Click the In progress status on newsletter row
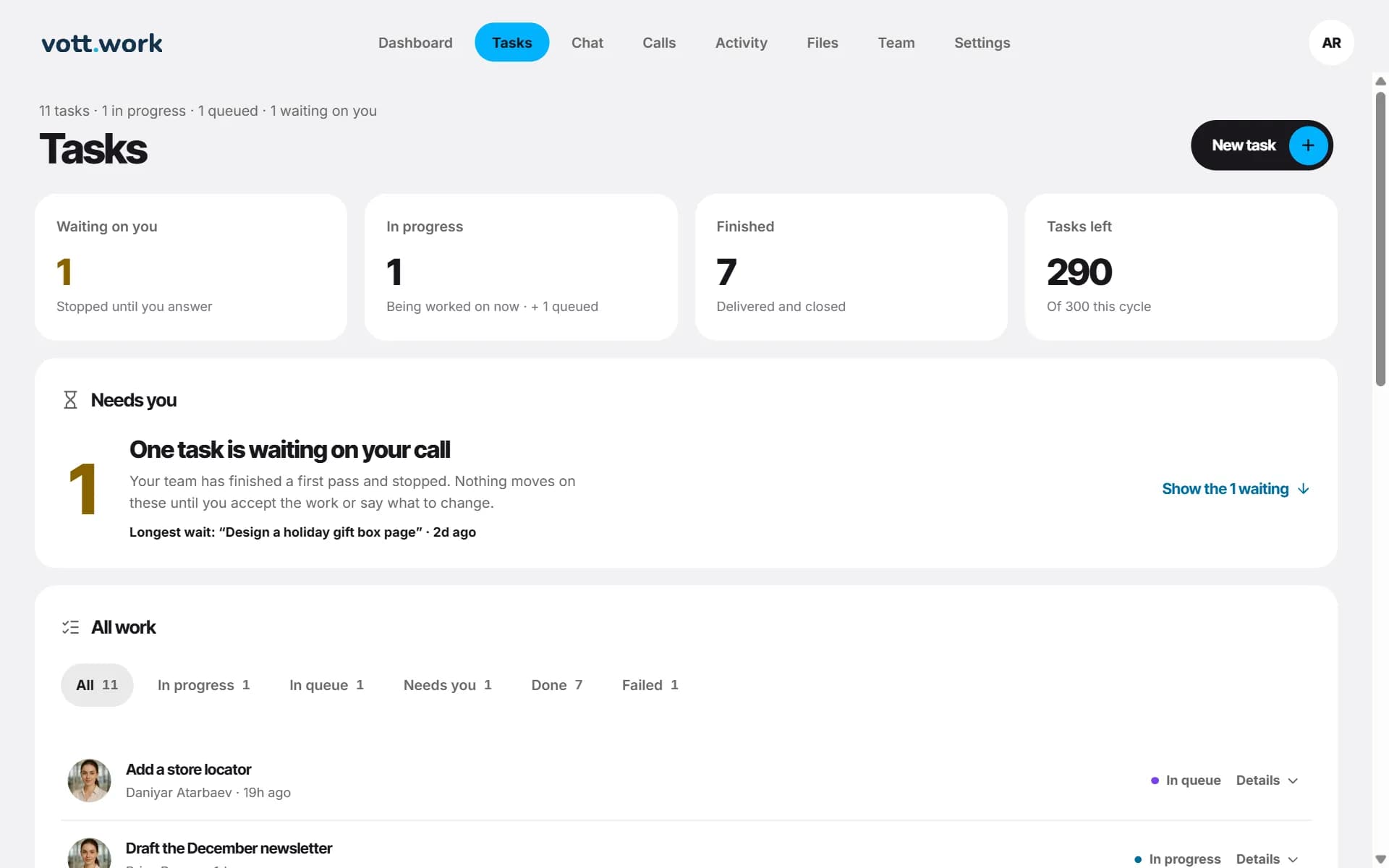 [1177, 859]
